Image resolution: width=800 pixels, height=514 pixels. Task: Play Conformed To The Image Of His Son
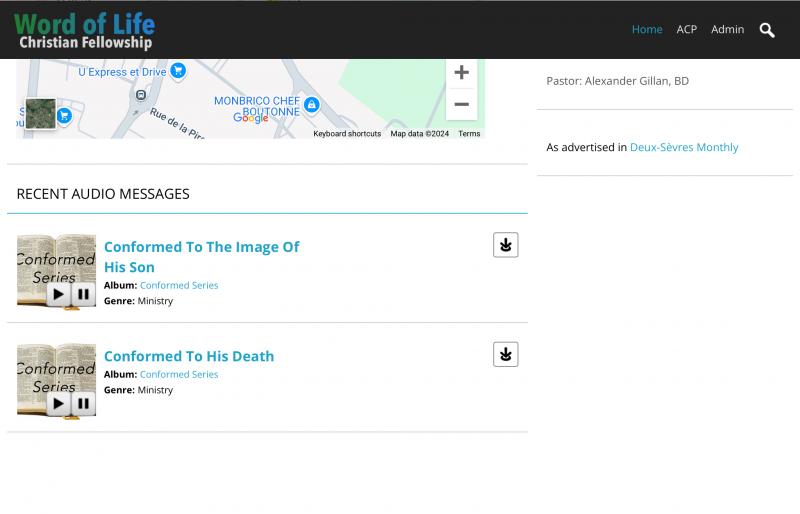[59, 294]
